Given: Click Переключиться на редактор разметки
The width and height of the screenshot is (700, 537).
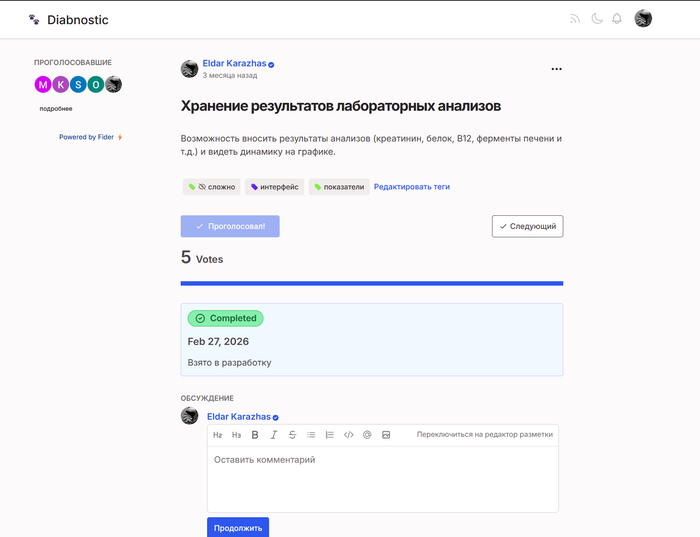Looking at the screenshot, I should [x=485, y=434].
